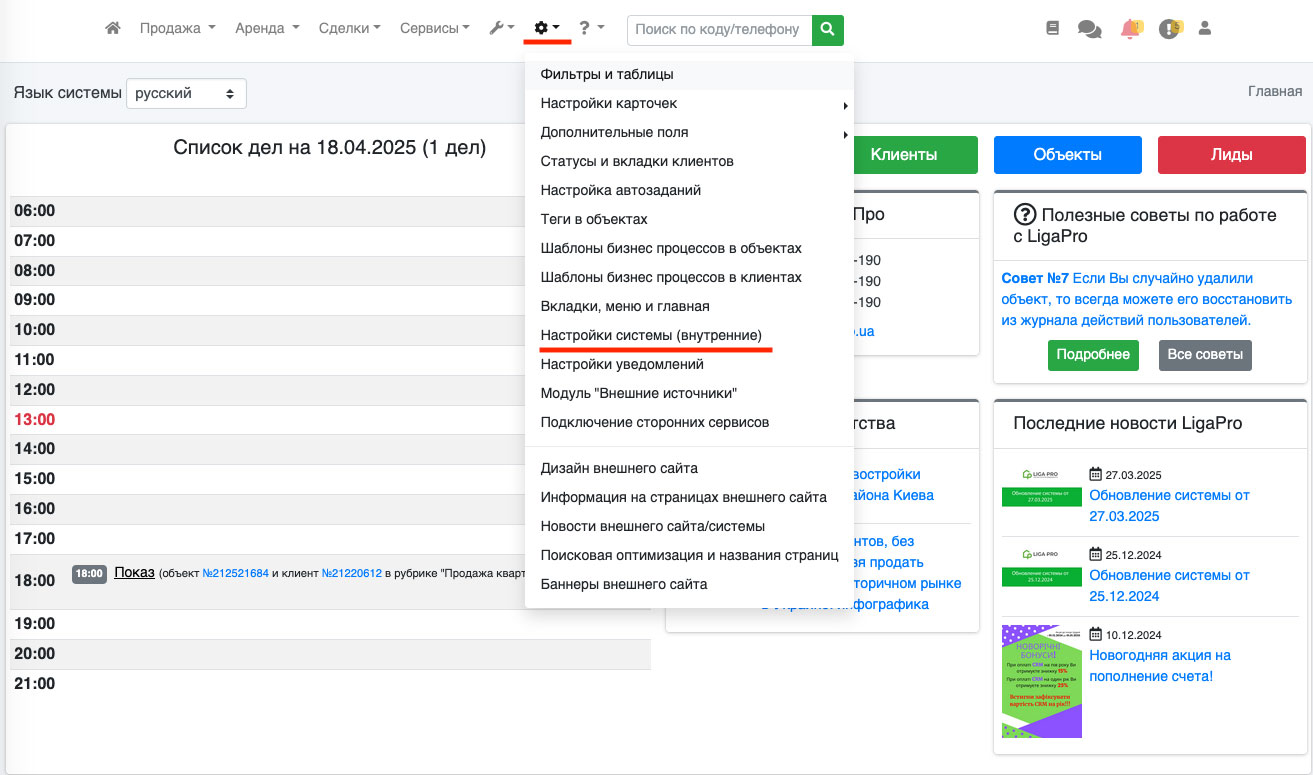The width and height of the screenshot is (1313, 775).
Task: Click the notification bell icon
Action: coord(1130,29)
